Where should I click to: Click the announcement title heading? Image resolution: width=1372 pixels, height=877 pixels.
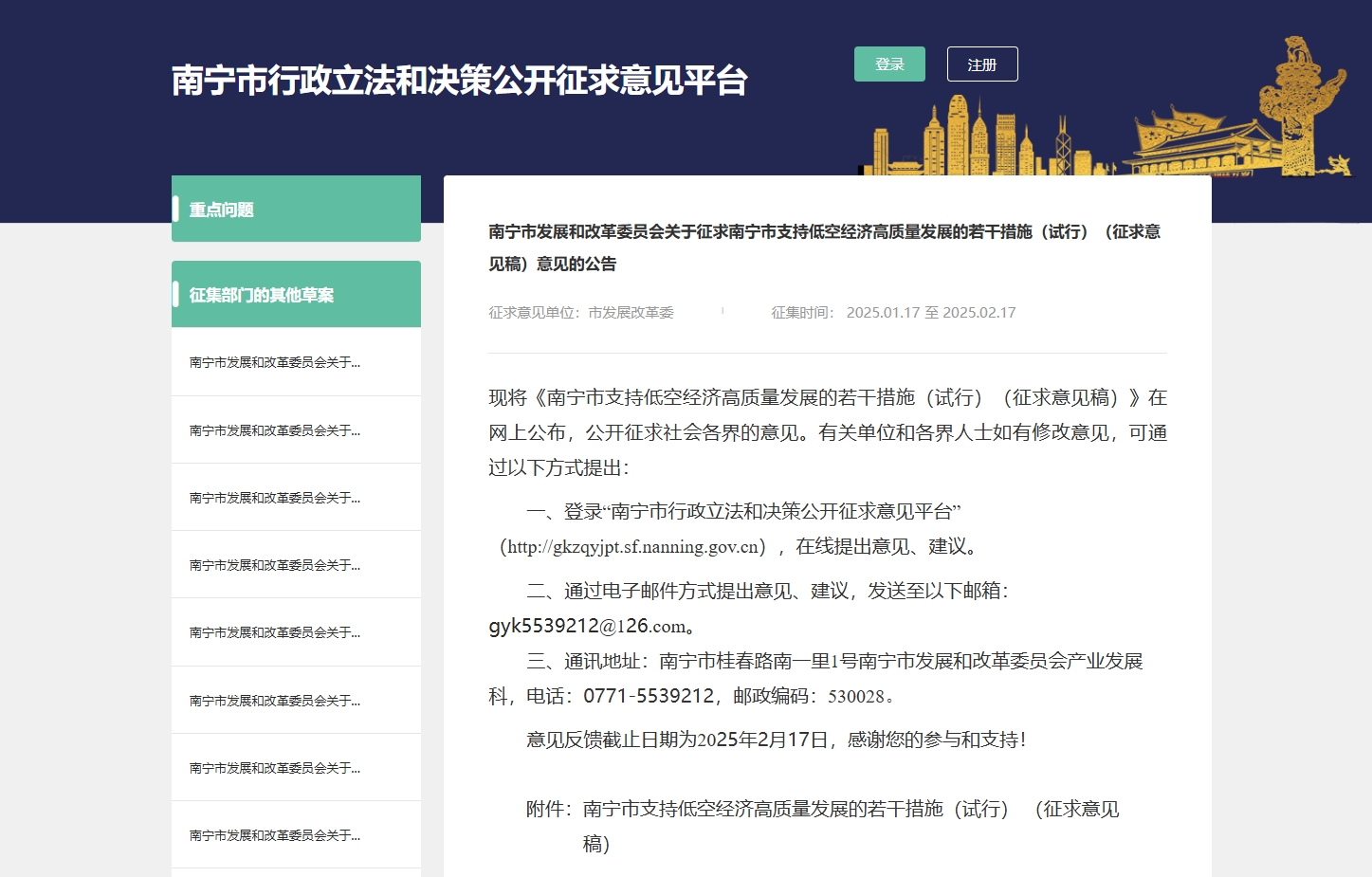click(824, 247)
